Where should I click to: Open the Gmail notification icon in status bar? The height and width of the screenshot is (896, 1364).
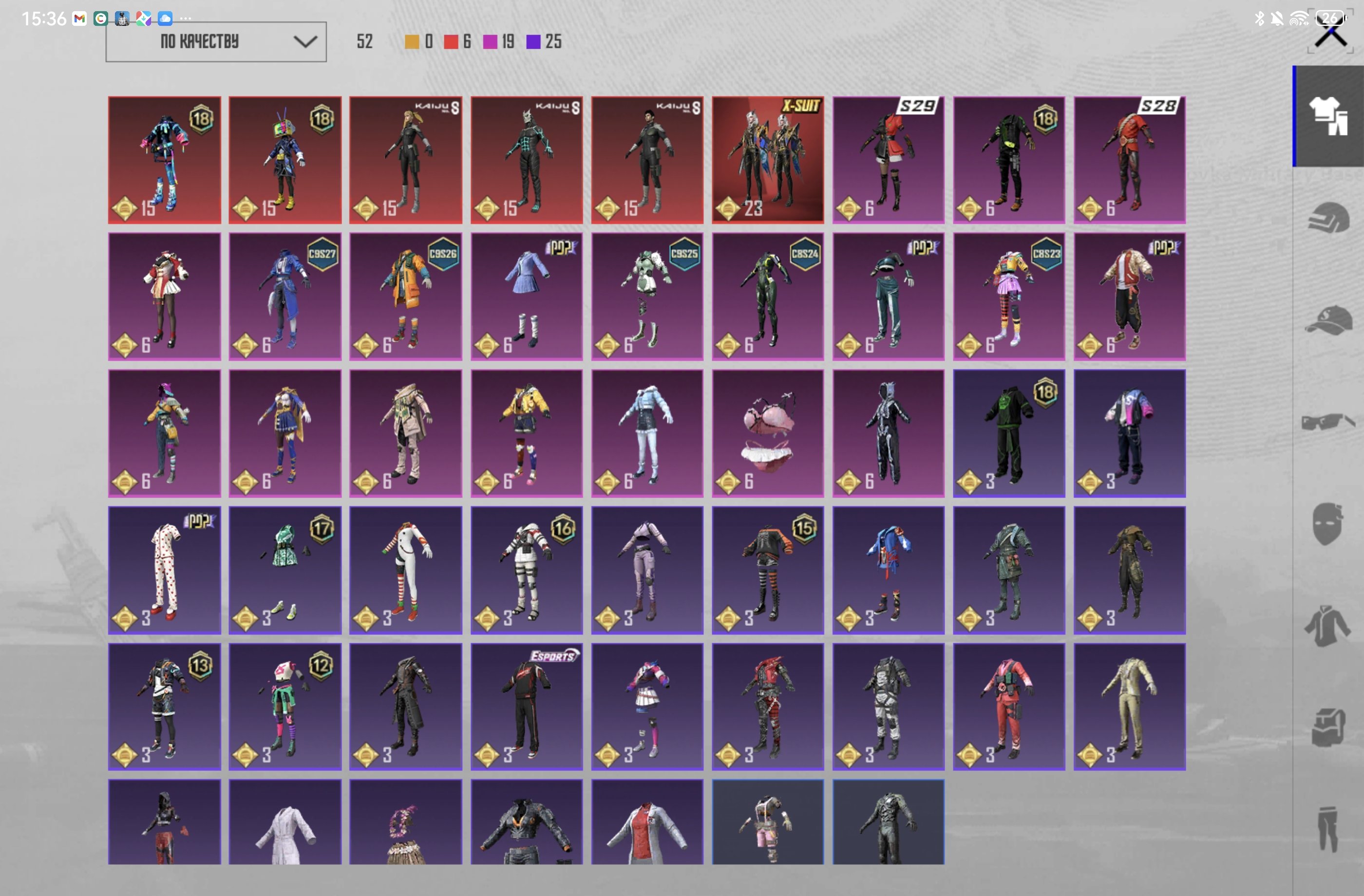click(80, 19)
